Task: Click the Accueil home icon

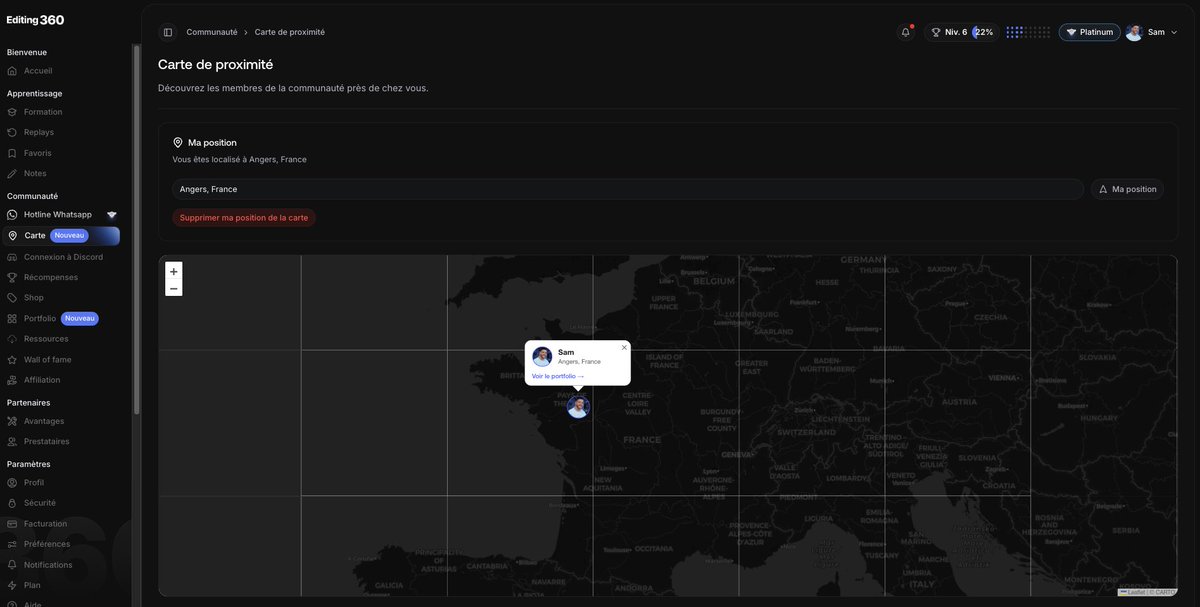Action: point(12,71)
